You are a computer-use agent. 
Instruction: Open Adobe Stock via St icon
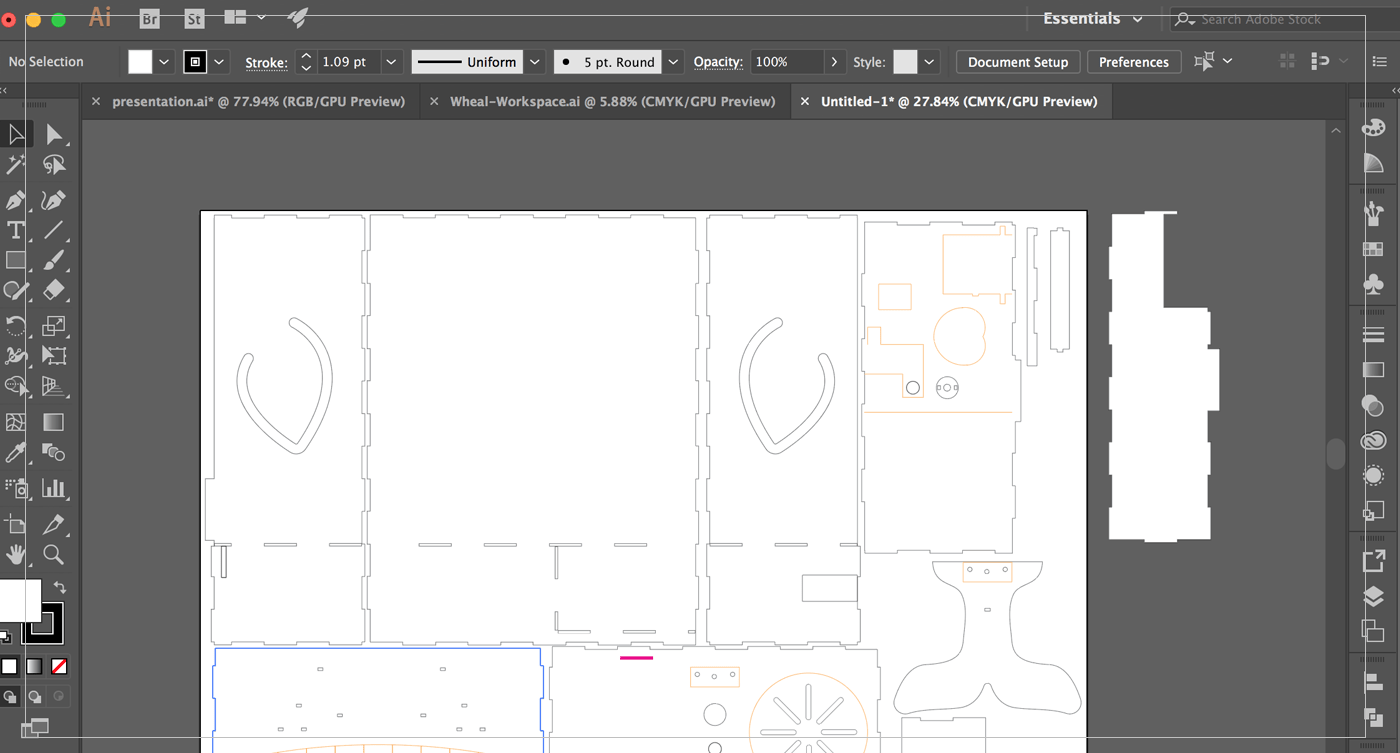(194, 18)
